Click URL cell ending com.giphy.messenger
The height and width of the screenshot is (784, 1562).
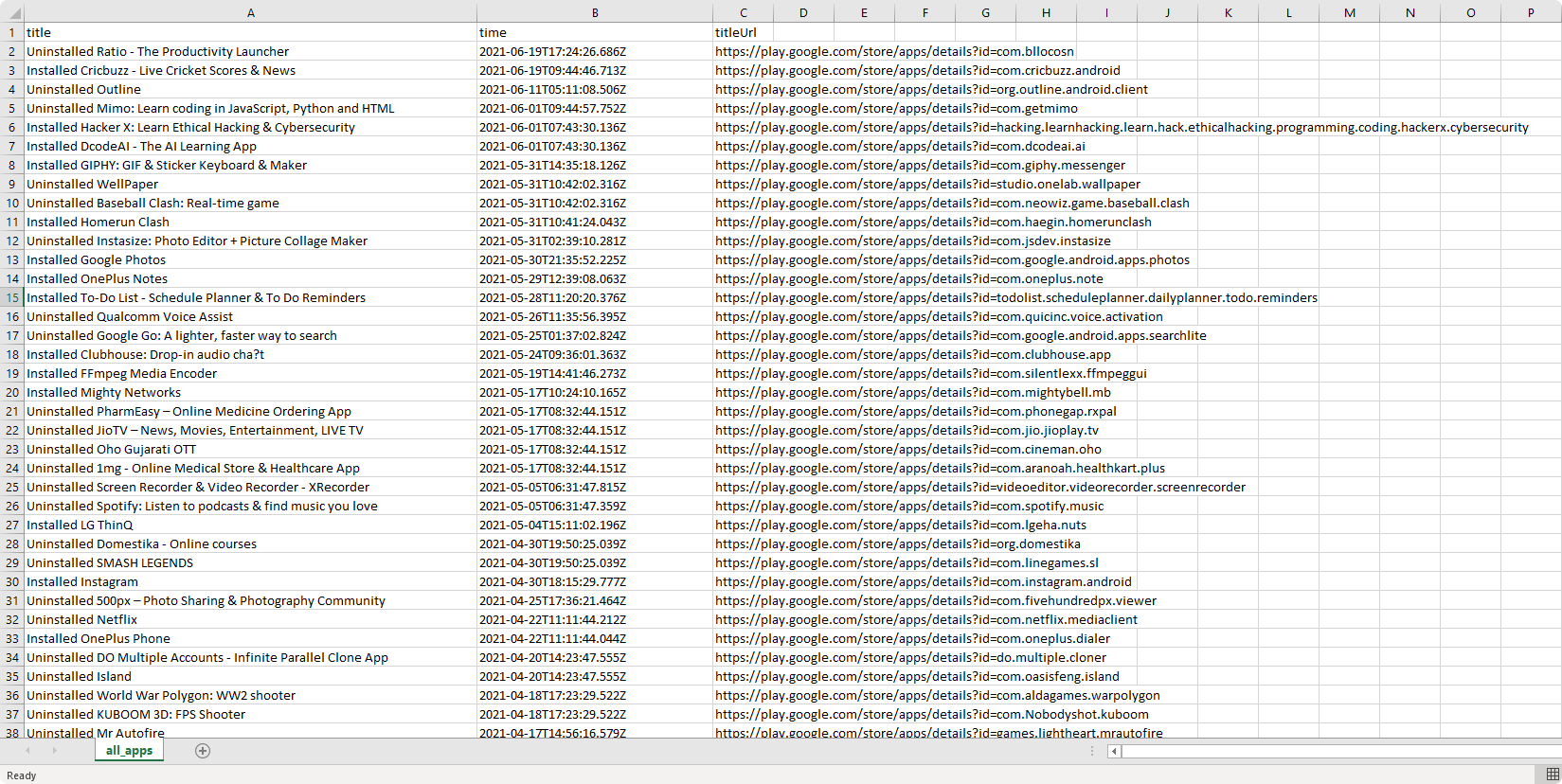[920, 165]
